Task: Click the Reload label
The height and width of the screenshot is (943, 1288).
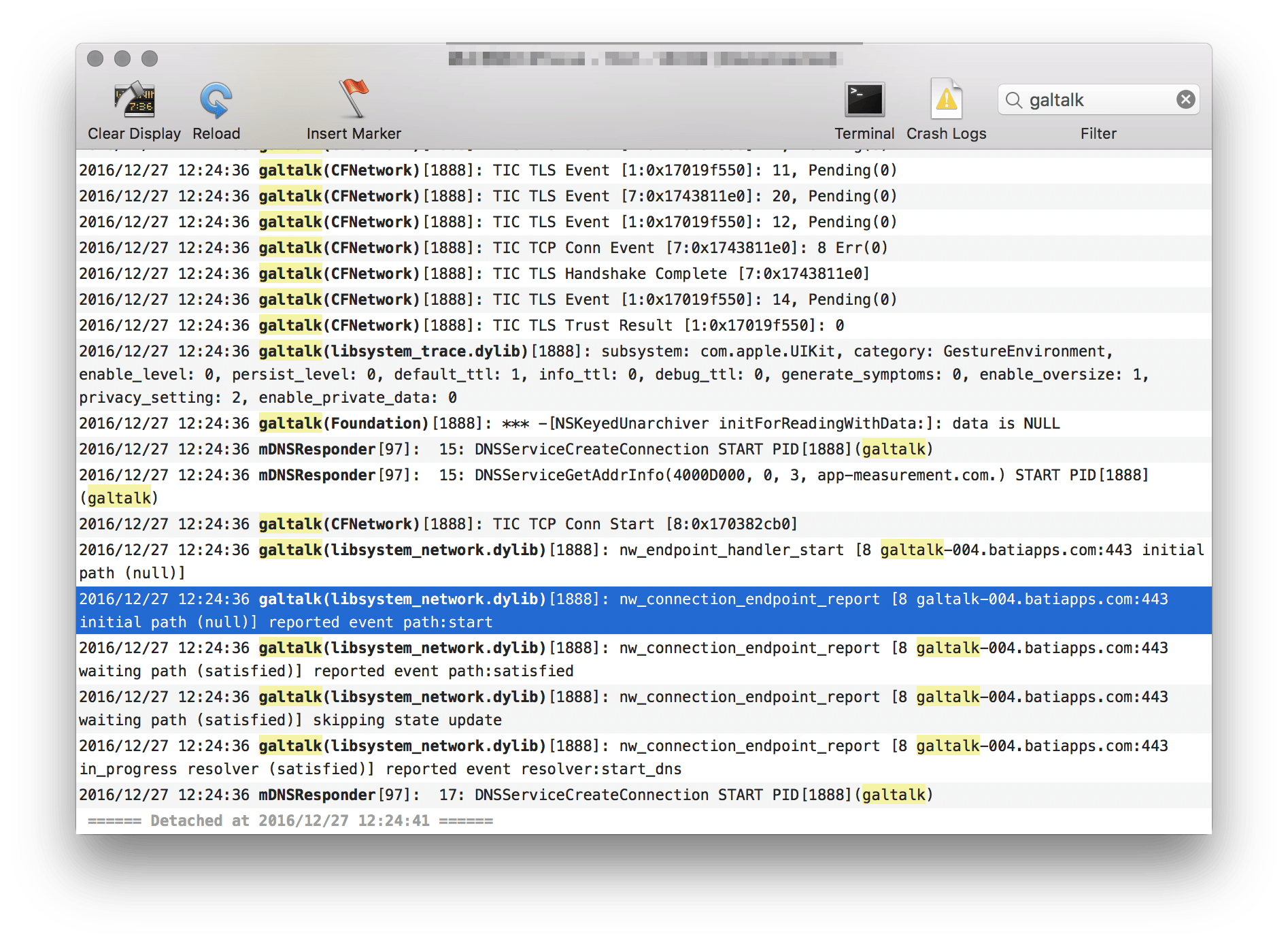Action: [216, 134]
